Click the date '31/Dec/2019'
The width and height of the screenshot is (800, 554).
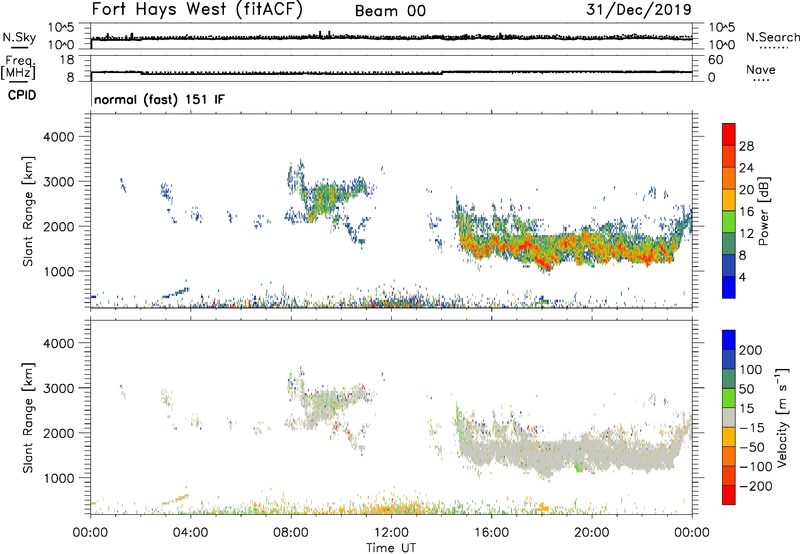click(639, 10)
